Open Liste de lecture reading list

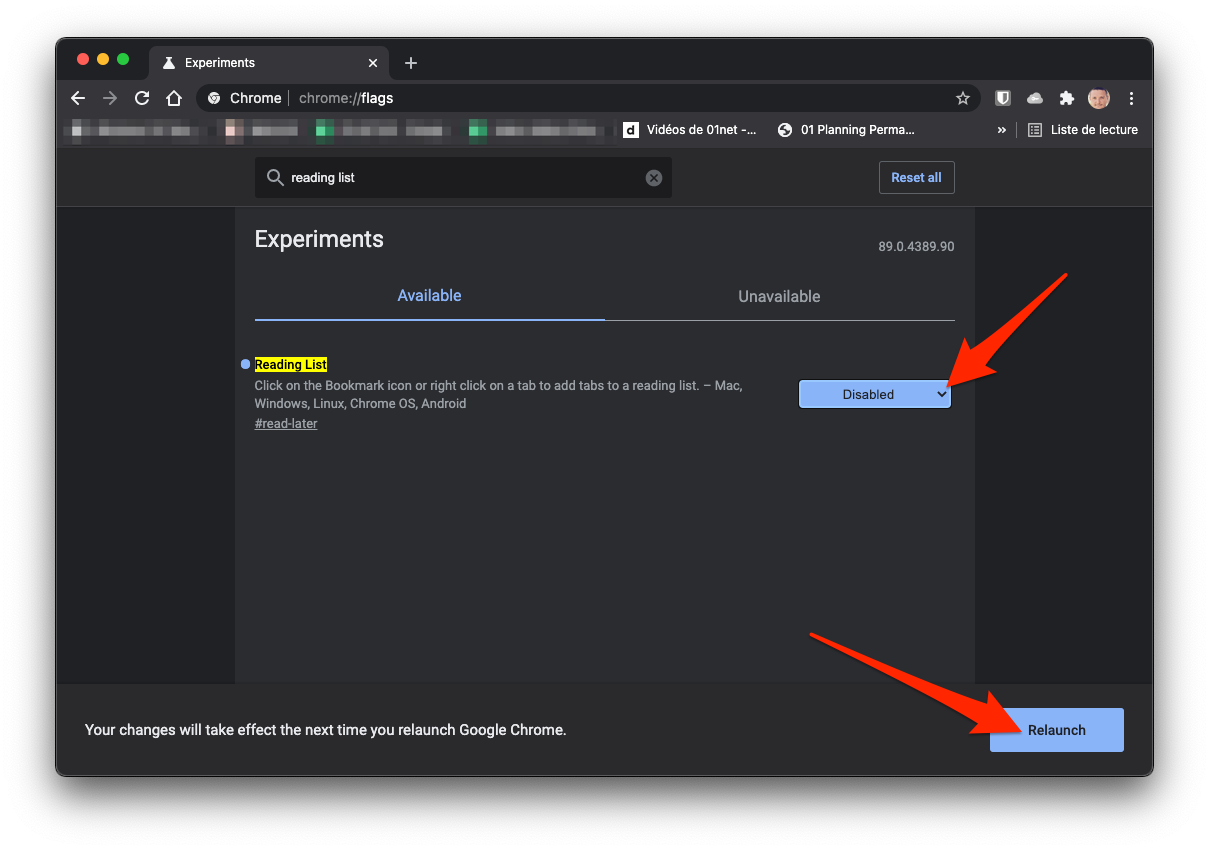1083,129
